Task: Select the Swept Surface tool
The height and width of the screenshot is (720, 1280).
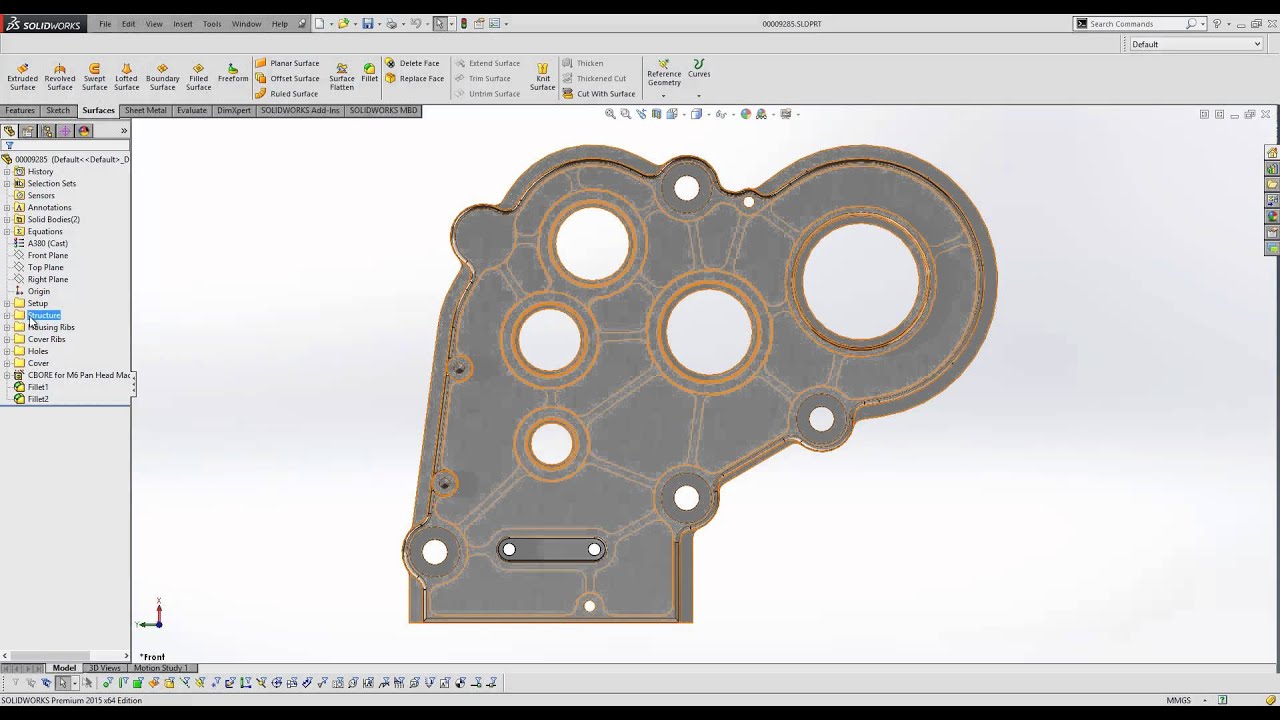Action: tap(94, 76)
